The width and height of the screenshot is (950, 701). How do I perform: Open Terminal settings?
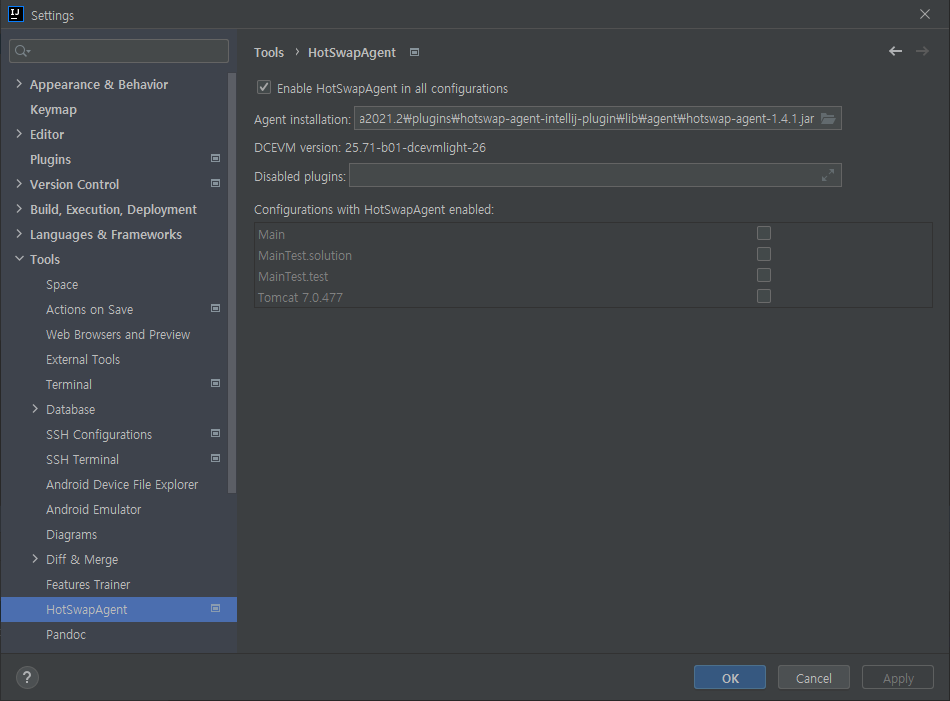tap(69, 385)
